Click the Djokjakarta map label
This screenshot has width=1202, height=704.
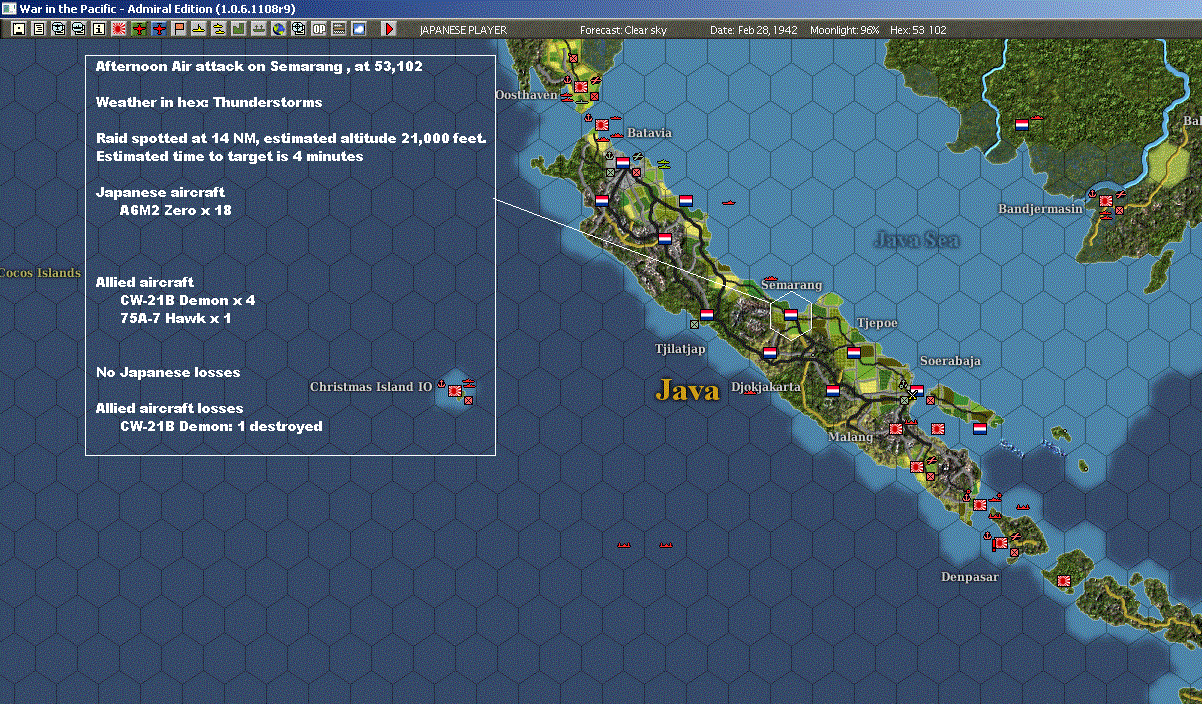point(766,386)
